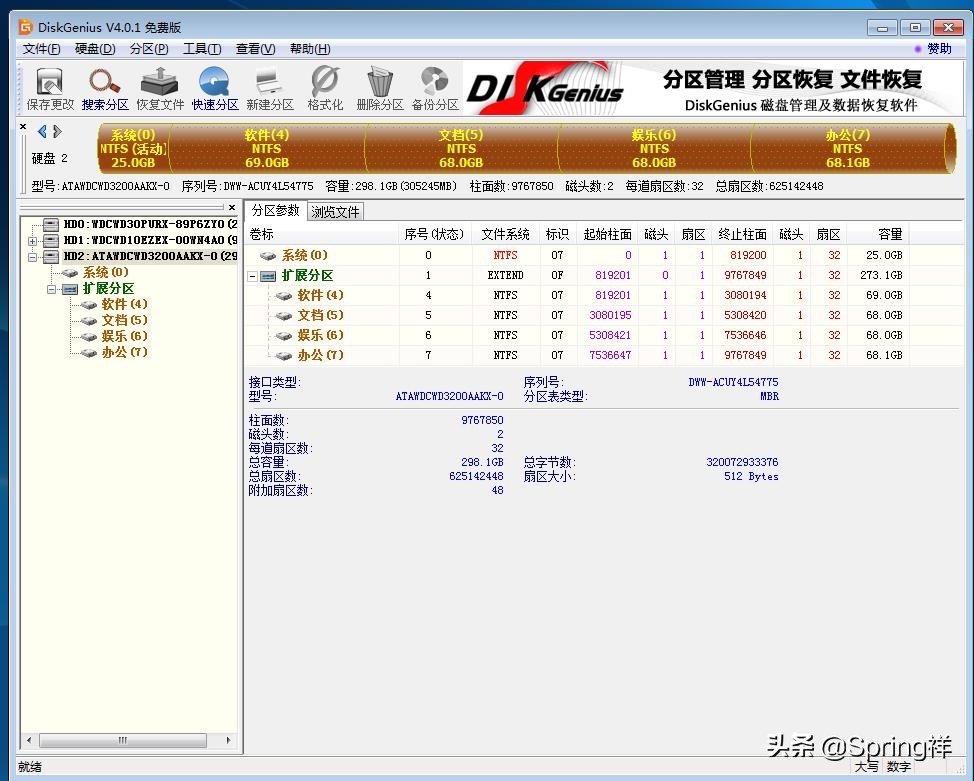Select the 娱乐(6) segment in the partition bar
The width and height of the screenshot is (974, 781).
(654, 147)
